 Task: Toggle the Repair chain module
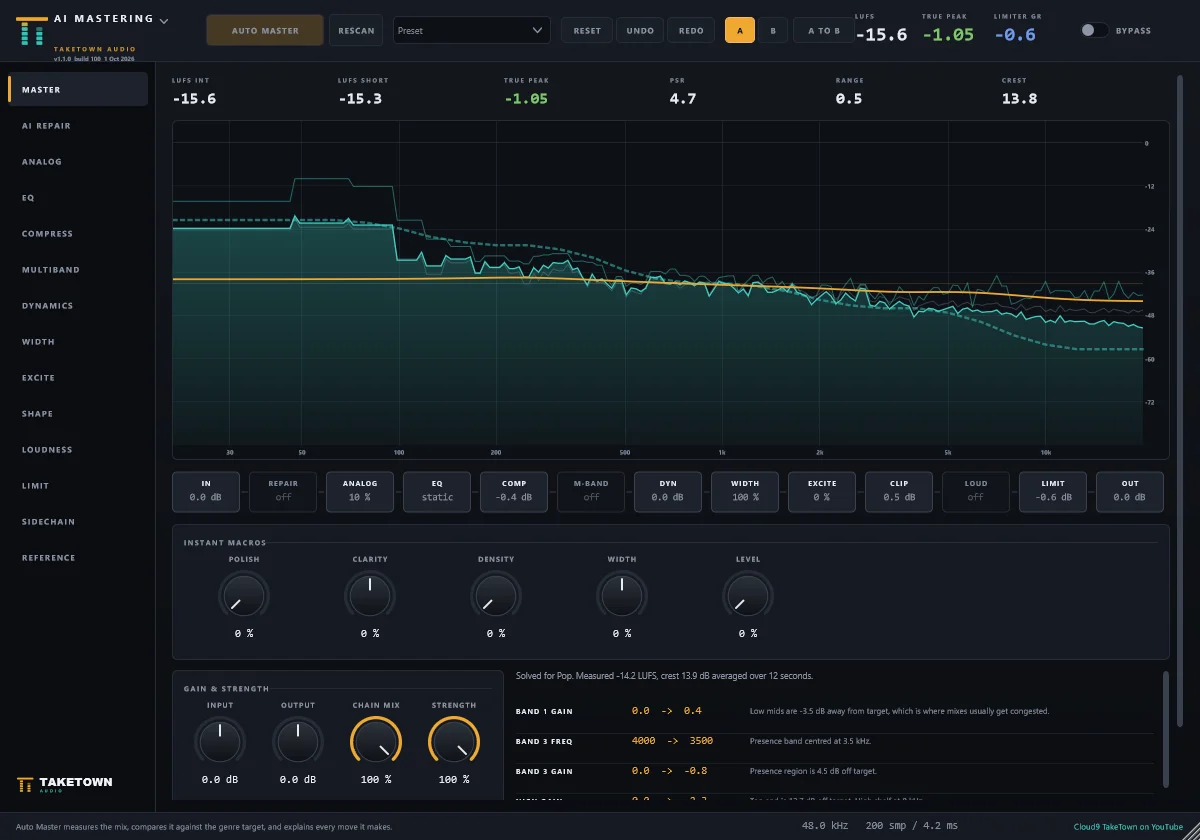[283, 491]
